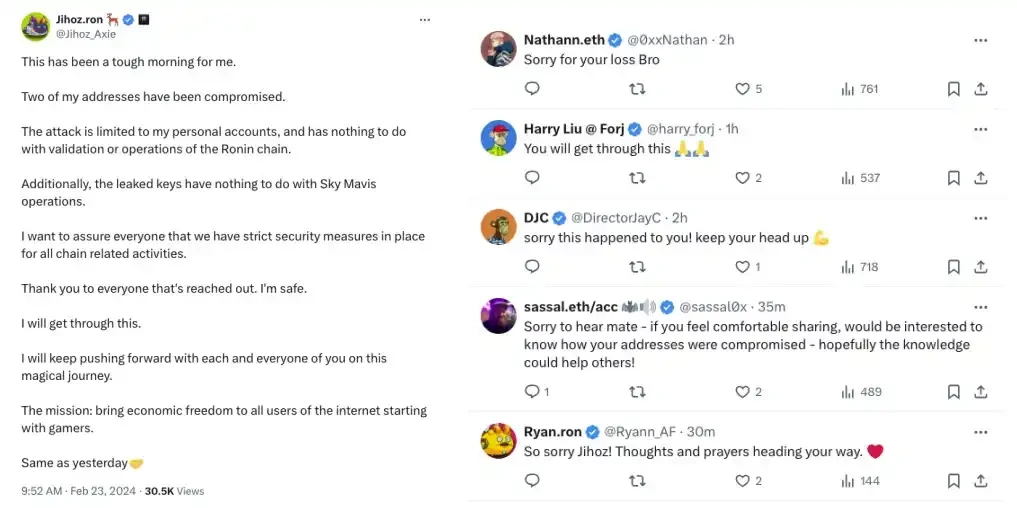Image resolution: width=1017 pixels, height=508 pixels.
Task: Click Jihoz.ron's profile avatar
Action: (x=36, y=26)
